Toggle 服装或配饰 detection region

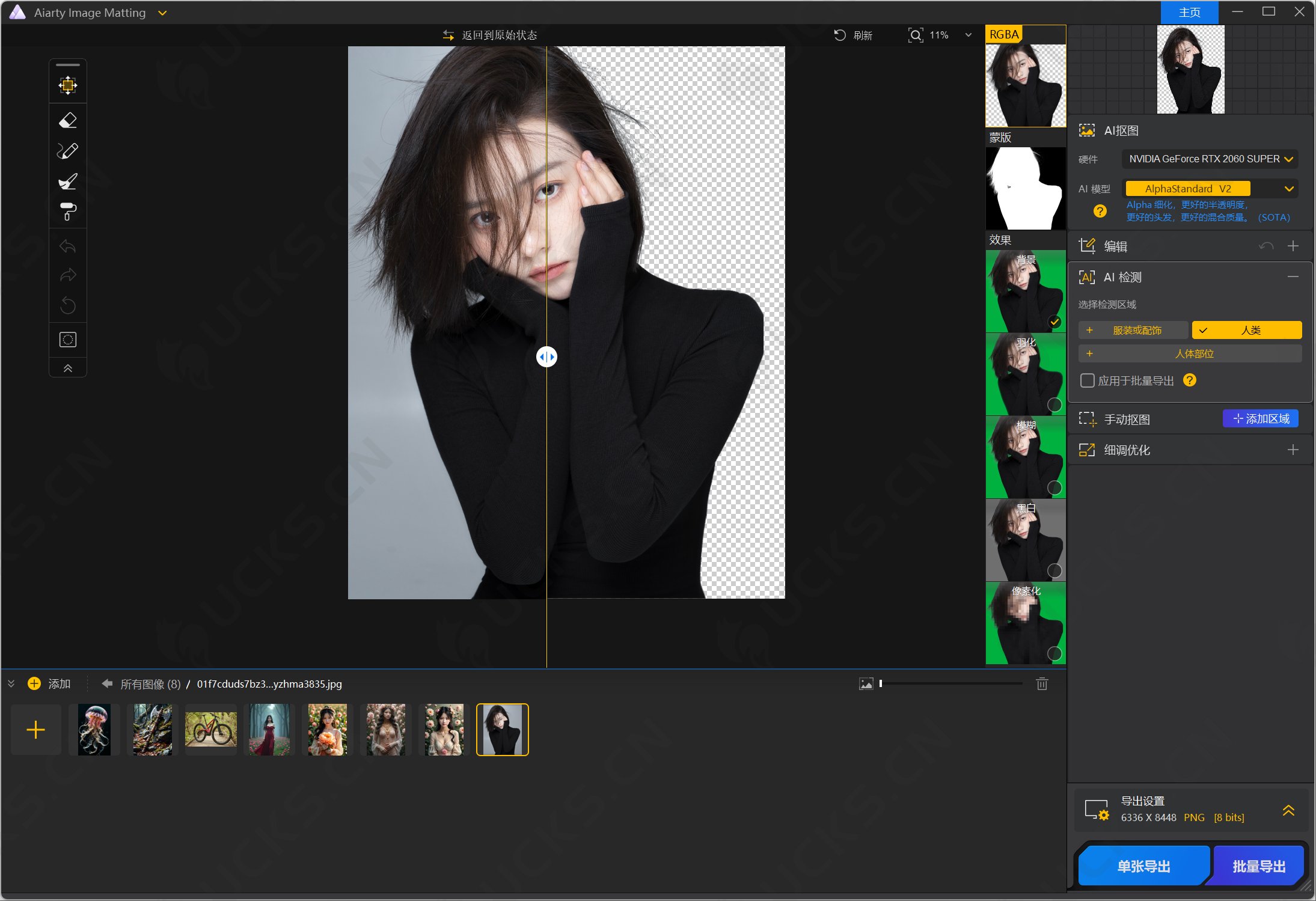[x=1133, y=330]
